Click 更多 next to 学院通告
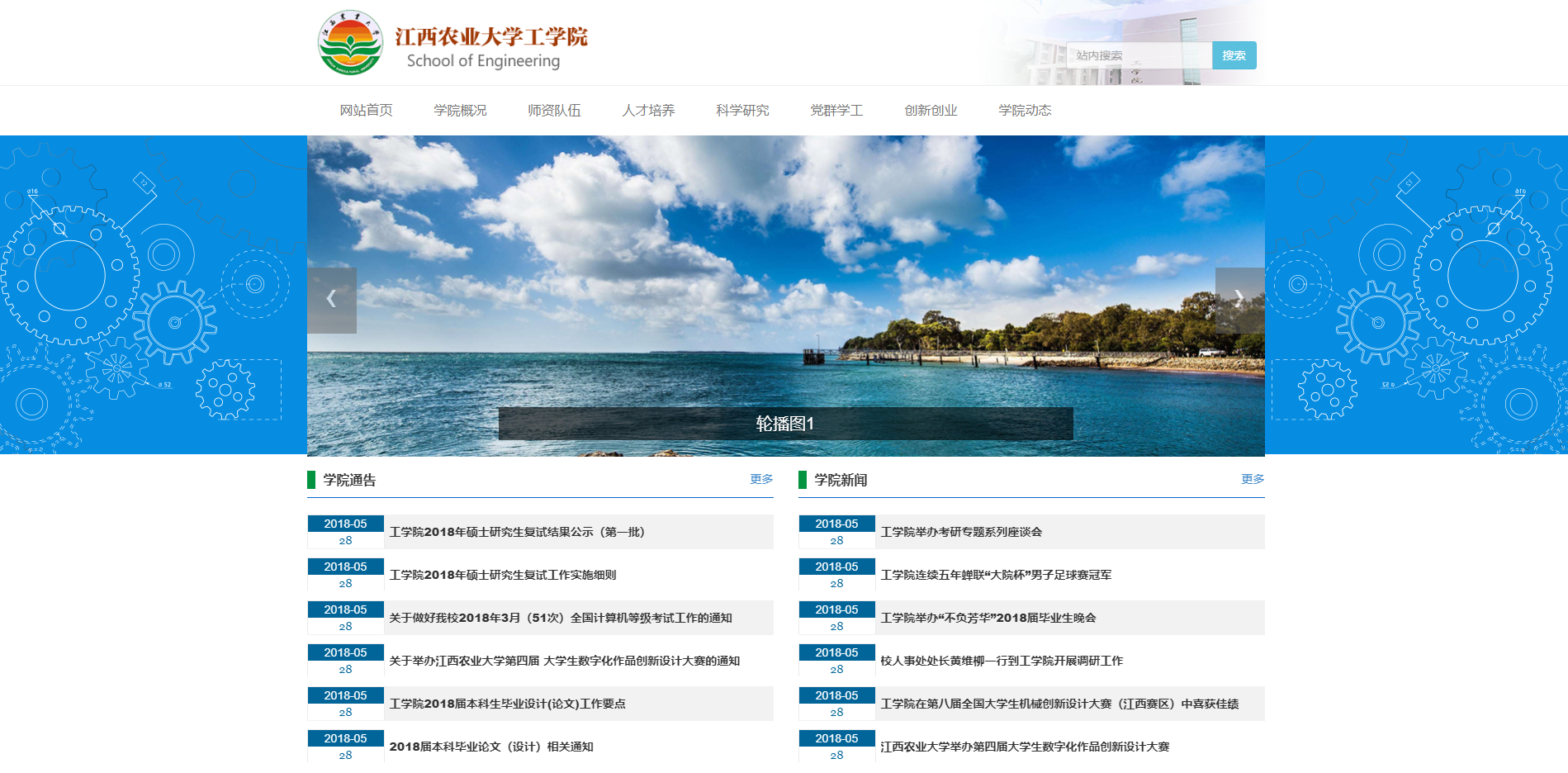Screen dimensions: 1568x773 pos(761,479)
